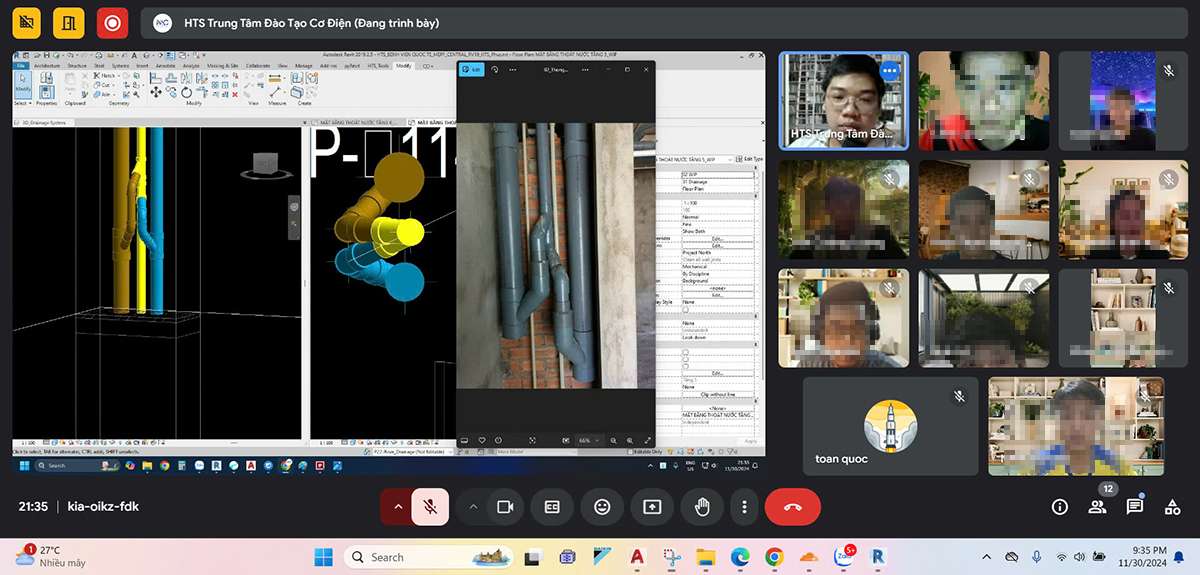Click the yellow door-shaped icon
The height and width of the screenshot is (575, 1200).
pos(69,22)
